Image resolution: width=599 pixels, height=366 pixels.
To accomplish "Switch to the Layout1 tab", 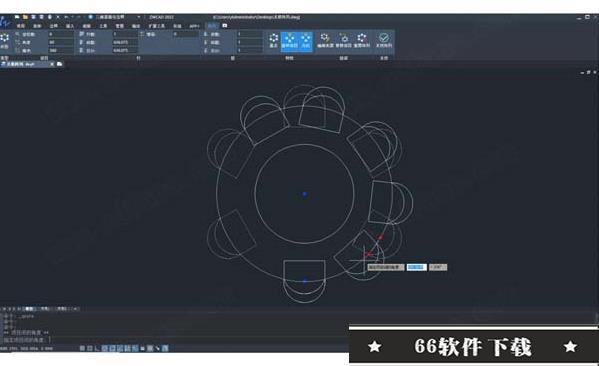I will click(x=45, y=309).
